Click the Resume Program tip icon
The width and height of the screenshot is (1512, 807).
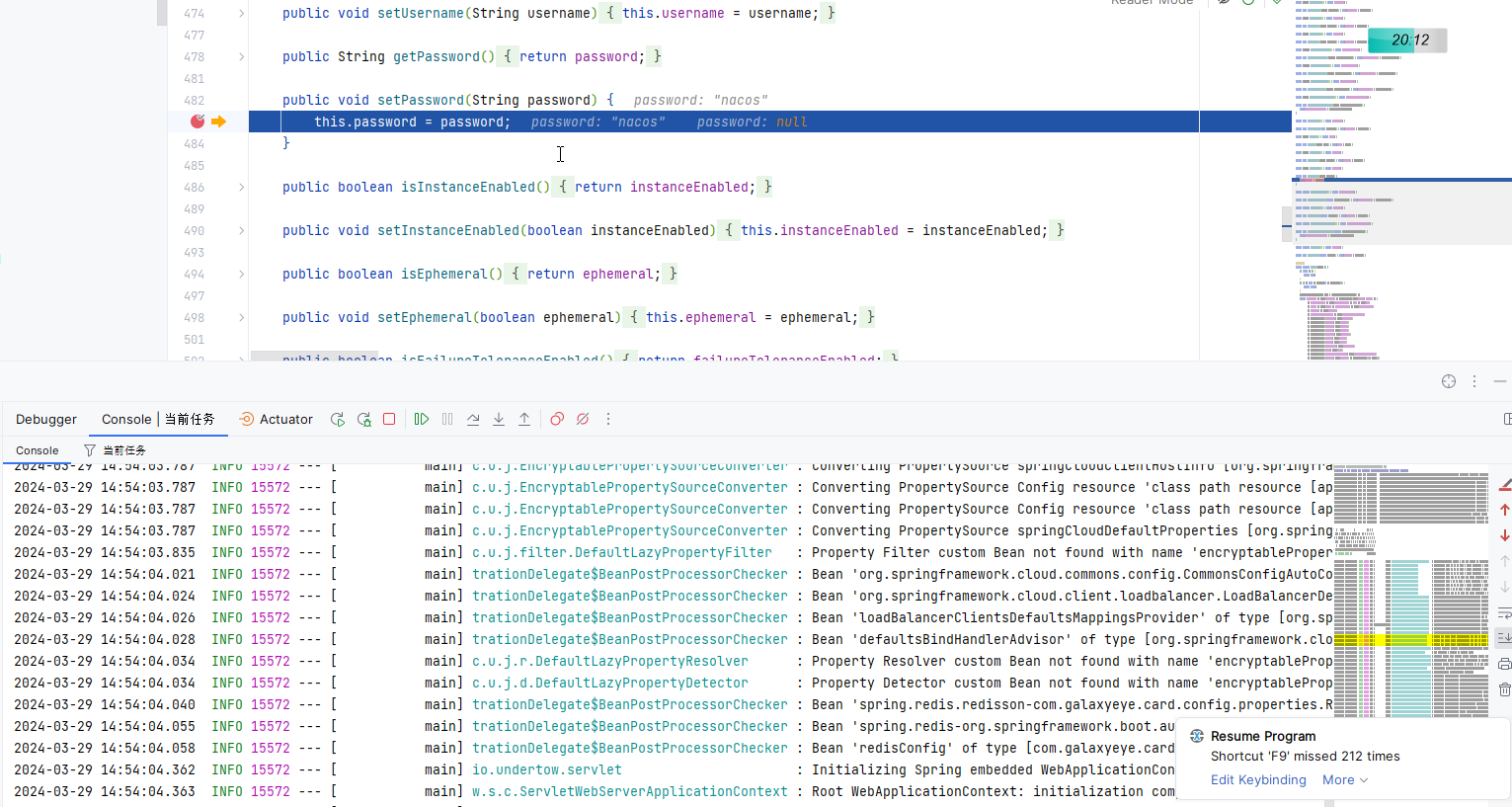point(1197,736)
